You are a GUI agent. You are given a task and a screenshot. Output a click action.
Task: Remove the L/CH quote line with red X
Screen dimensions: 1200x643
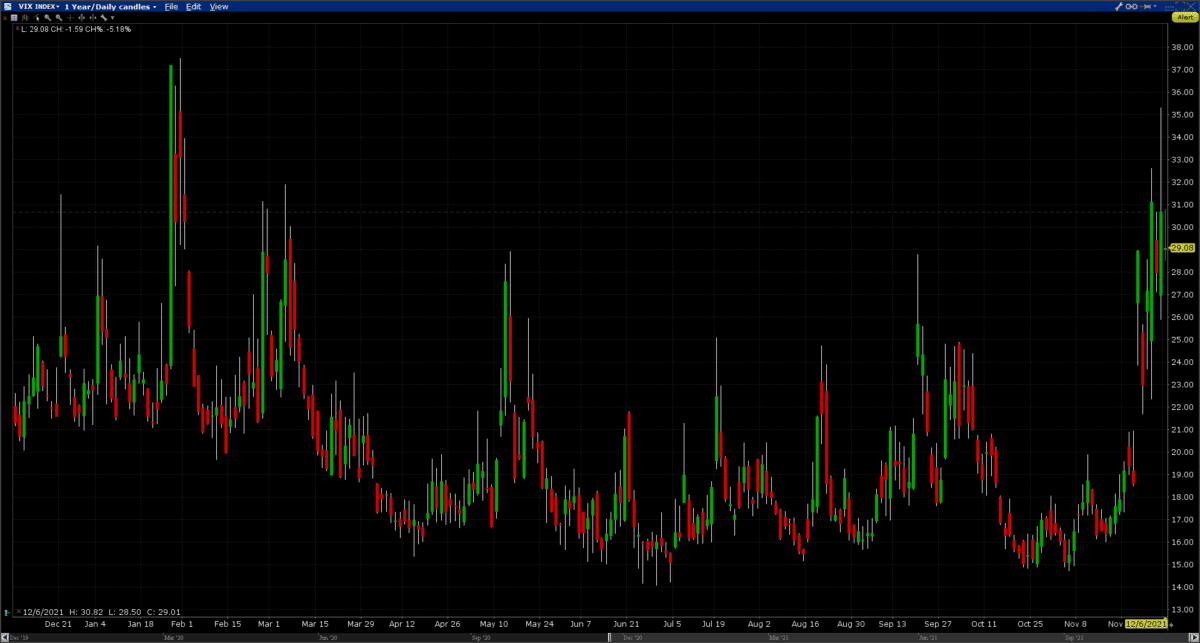click(17, 28)
